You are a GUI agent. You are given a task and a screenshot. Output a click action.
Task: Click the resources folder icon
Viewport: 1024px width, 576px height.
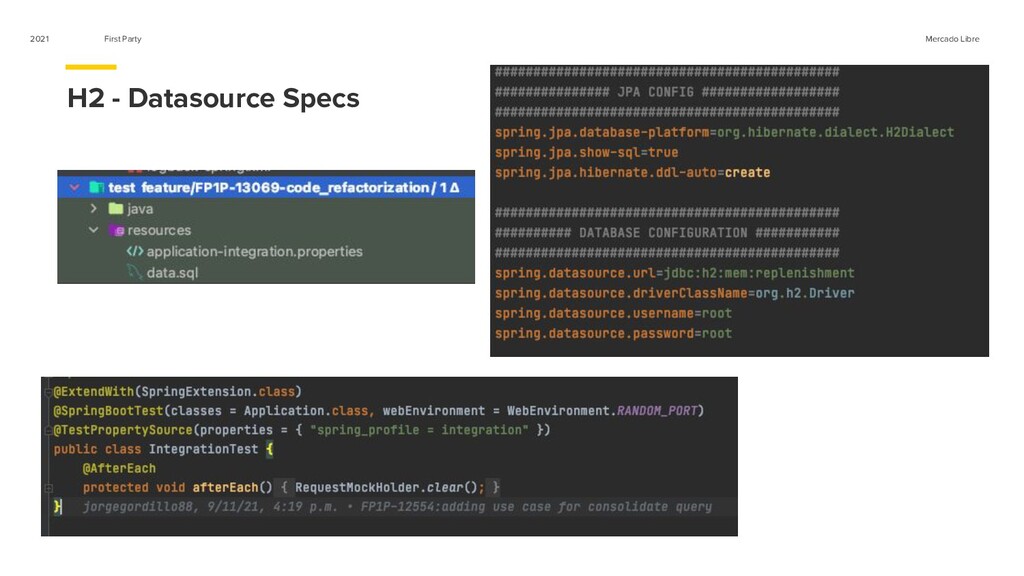(116, 230)
